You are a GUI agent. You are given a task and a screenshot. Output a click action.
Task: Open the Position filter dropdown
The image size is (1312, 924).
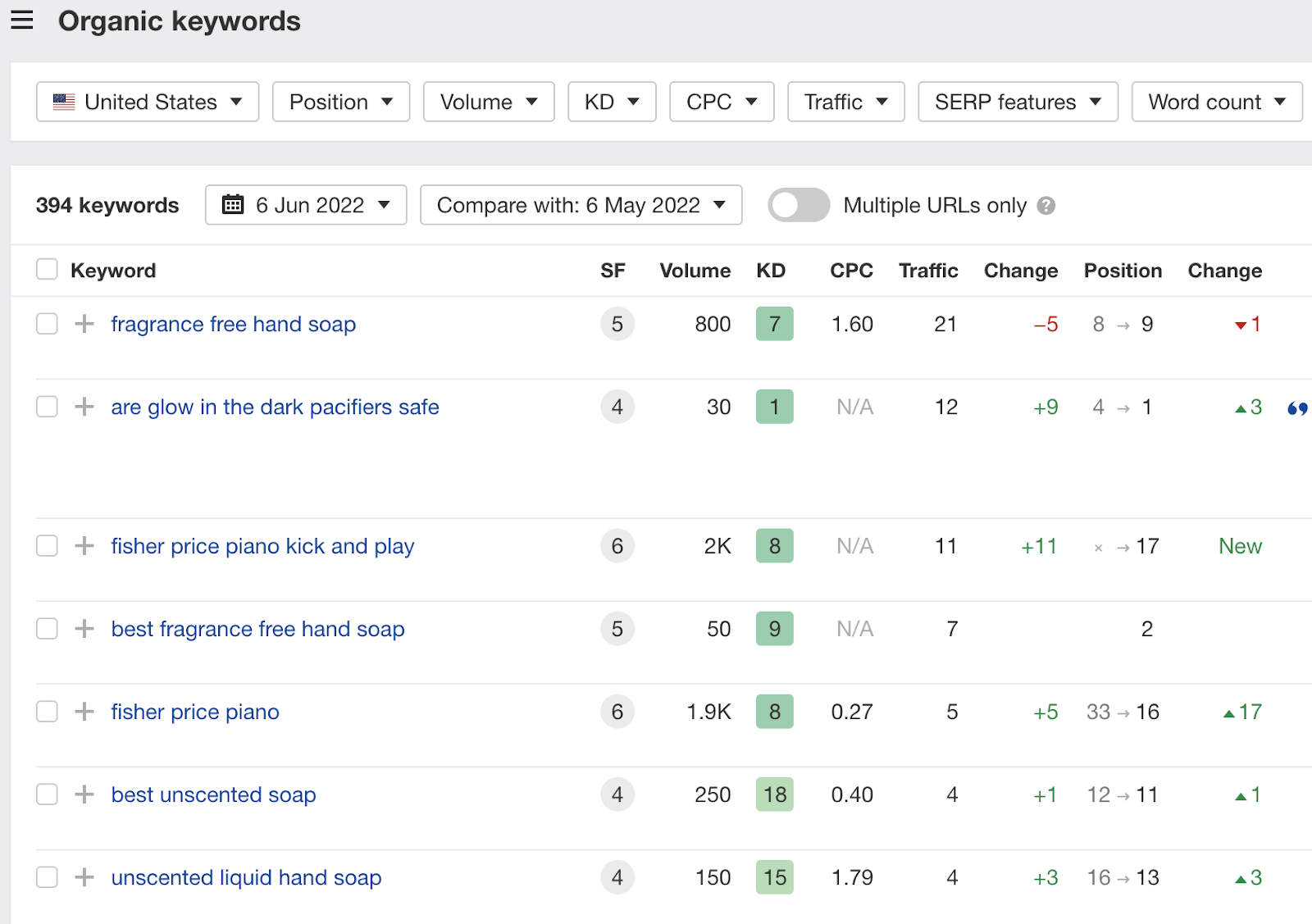tap(340, 102)
